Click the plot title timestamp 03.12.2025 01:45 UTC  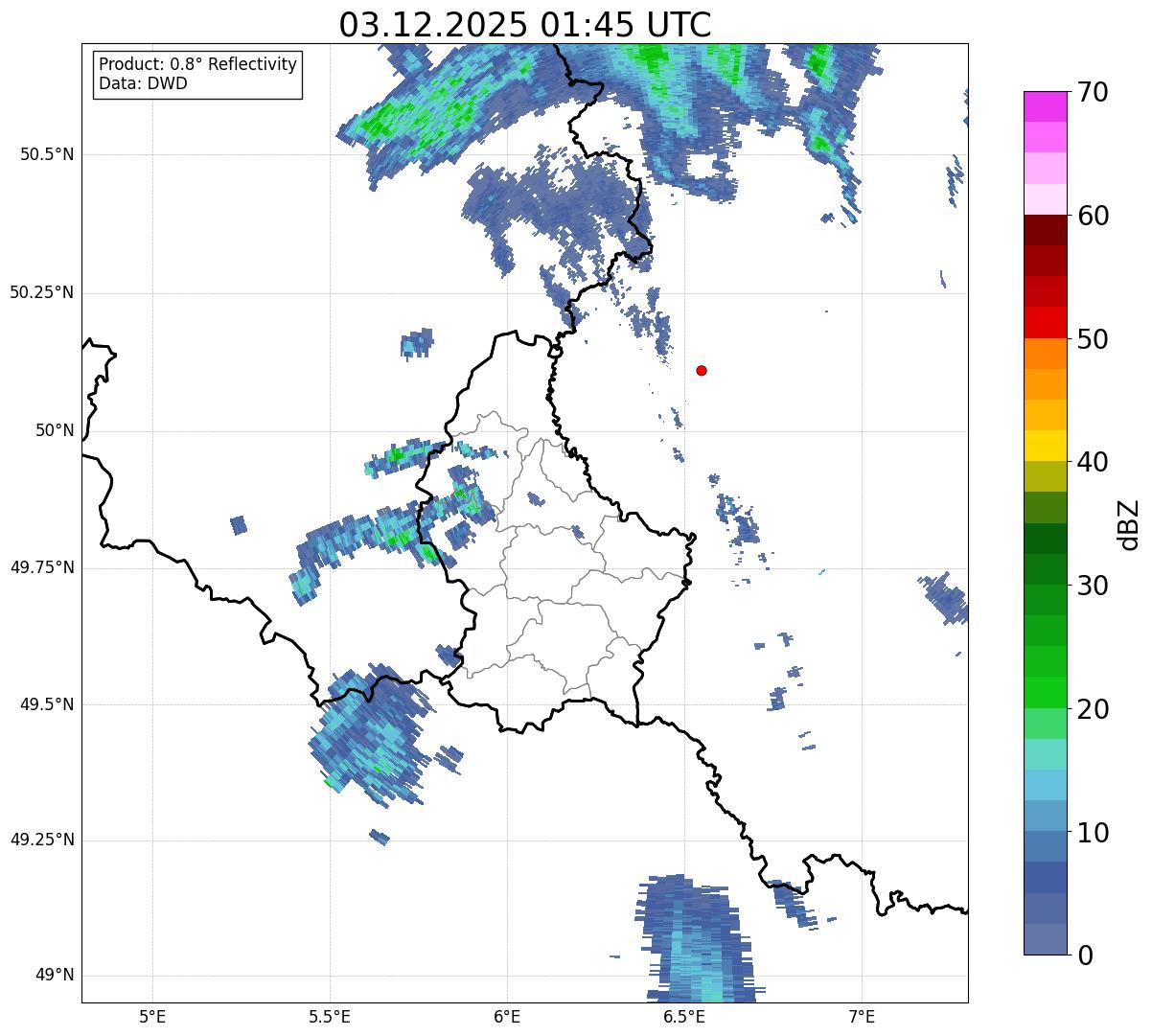[x=524, y=25]
